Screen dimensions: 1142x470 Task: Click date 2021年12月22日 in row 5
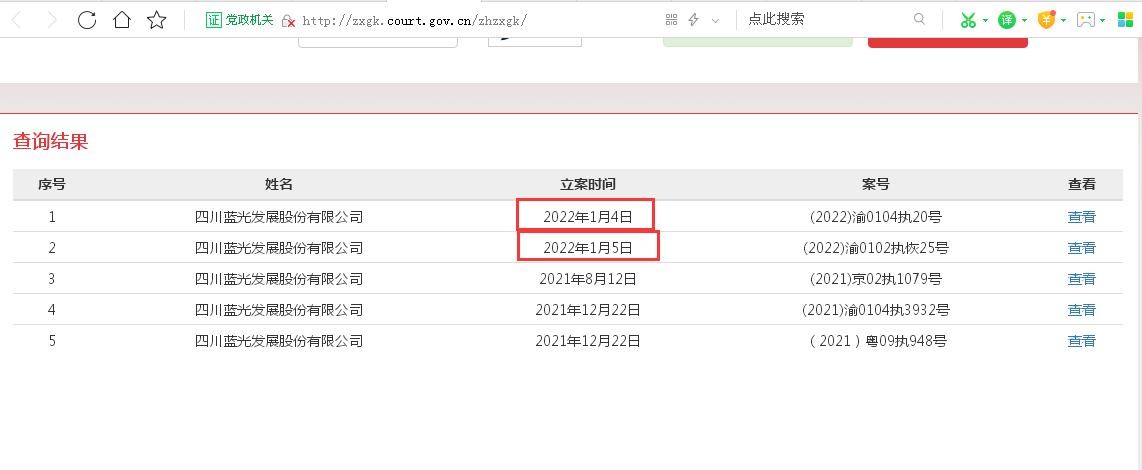pyautogui.click(x=588, y=340)
